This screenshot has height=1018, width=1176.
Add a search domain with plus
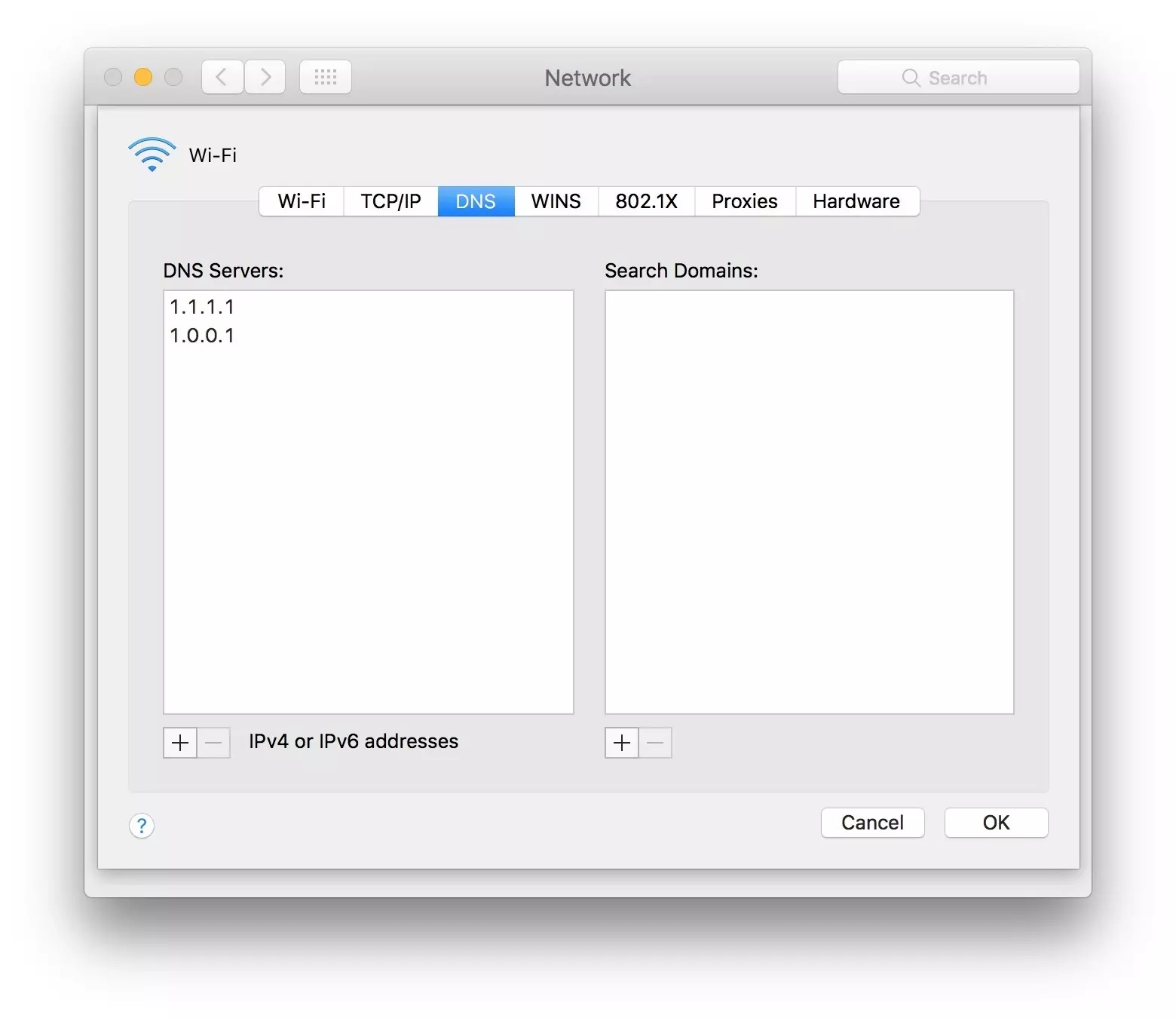point(622,743)
